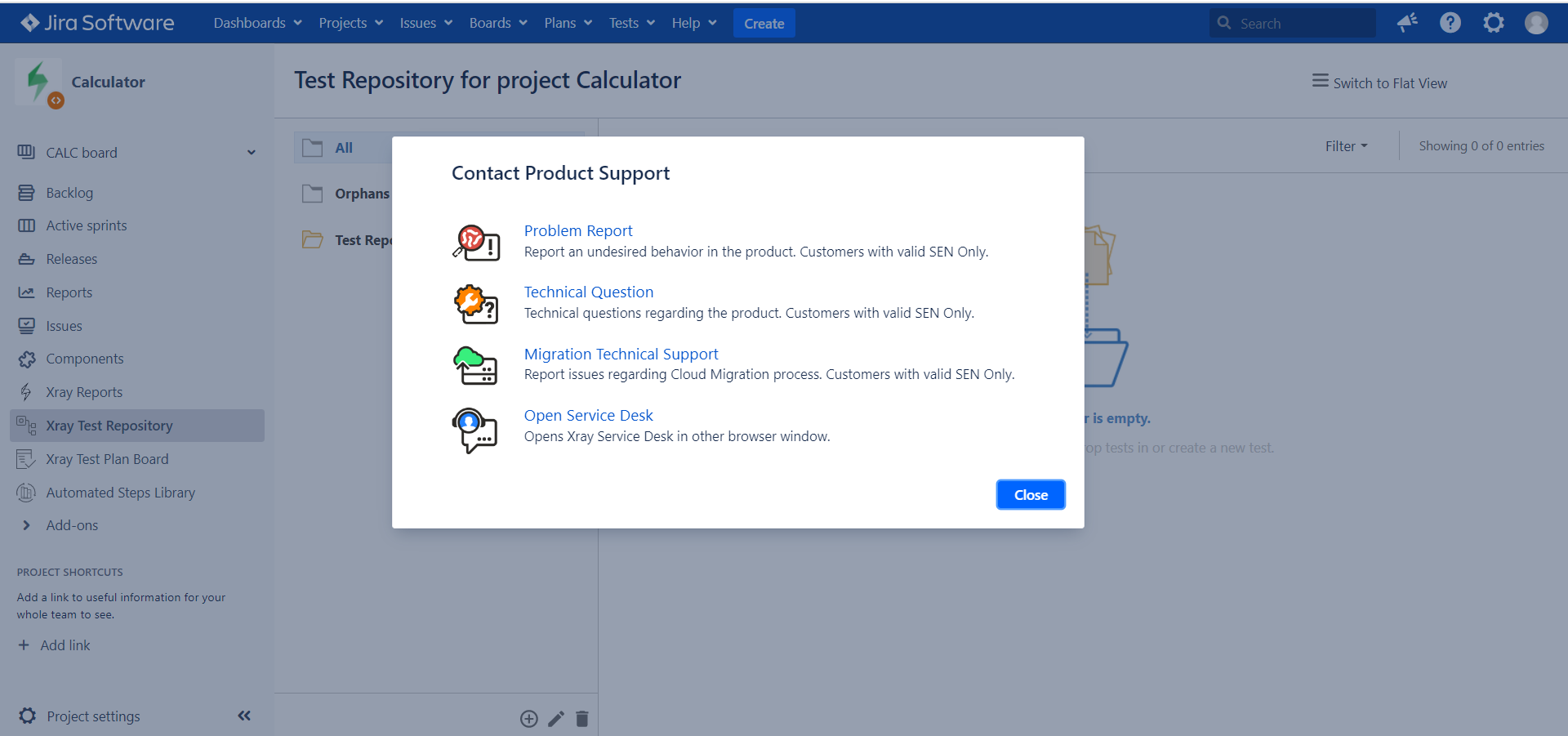Open the Tests dropdown menu
Viewport: 1568px width, 736px height.
point(632,23)
